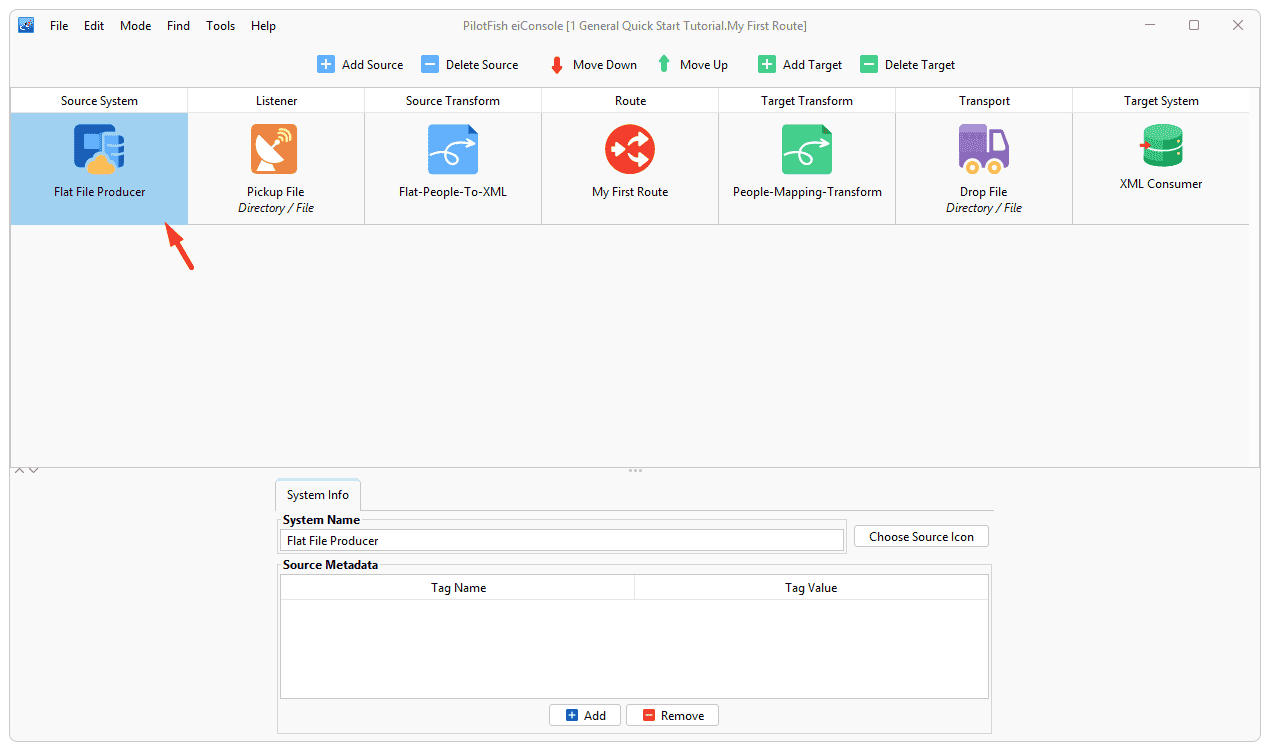Viewport: 1277px width, 750px height.
Task: Click the Choose Source Icon button
Action: [x=921, y=536]
